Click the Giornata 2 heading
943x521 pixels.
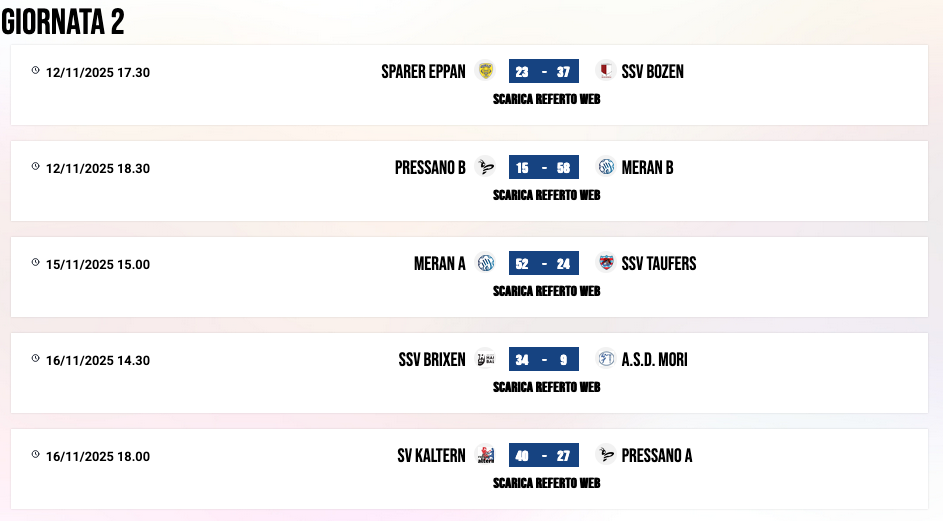63,22
